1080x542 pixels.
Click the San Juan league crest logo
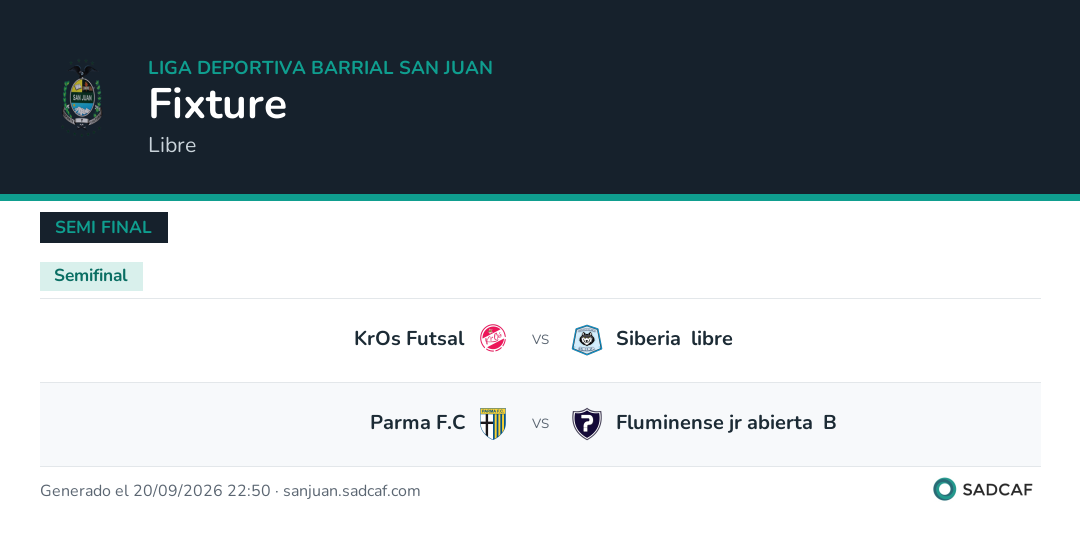[83, 96]
